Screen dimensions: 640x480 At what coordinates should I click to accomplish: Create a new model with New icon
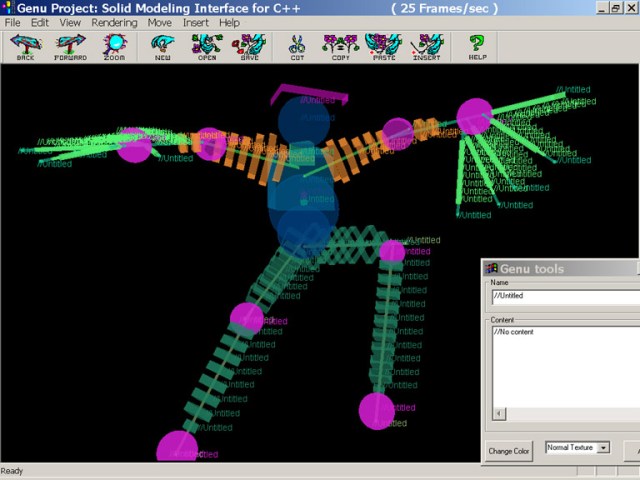[162, 47]
